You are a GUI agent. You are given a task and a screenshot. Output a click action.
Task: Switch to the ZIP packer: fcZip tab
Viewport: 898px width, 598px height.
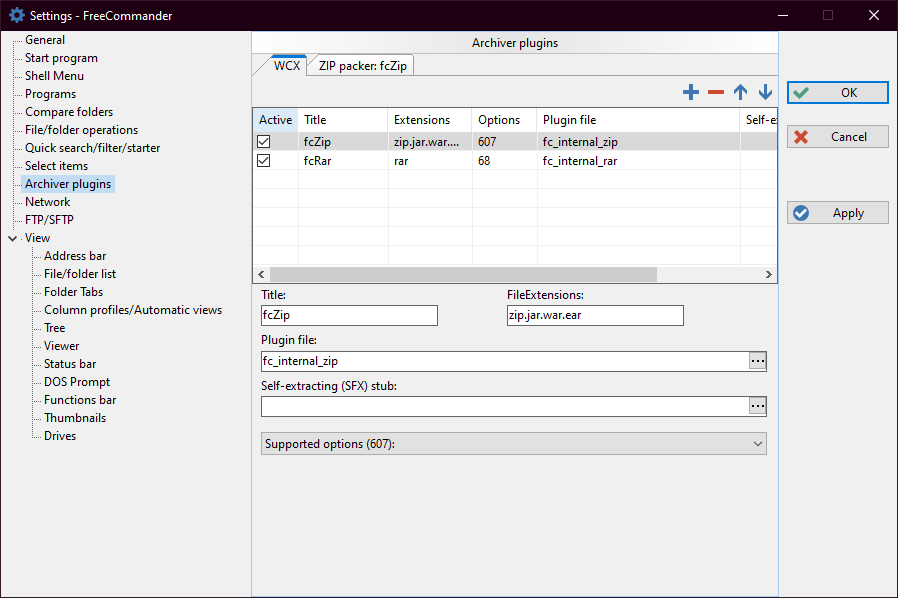[x=363, y=66]
